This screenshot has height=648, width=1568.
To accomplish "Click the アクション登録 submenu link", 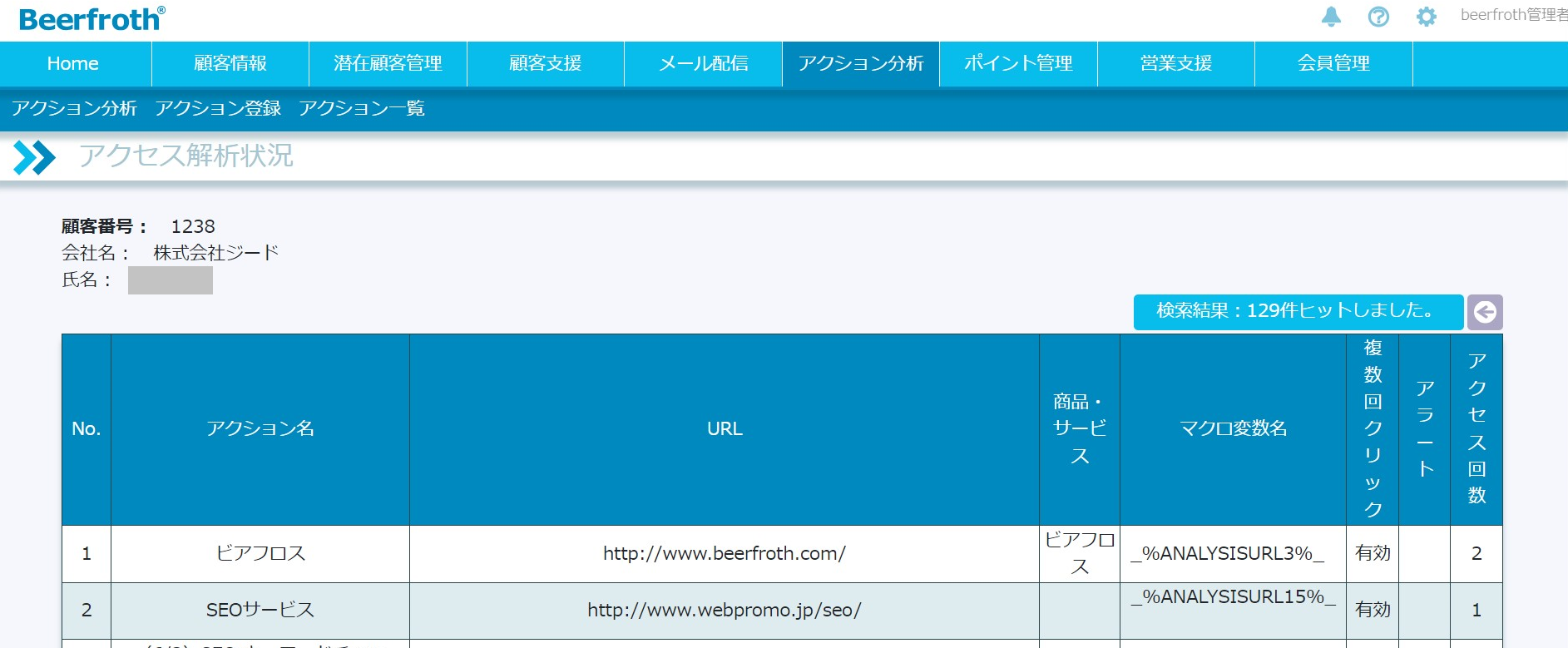I will tap(218, 109).
